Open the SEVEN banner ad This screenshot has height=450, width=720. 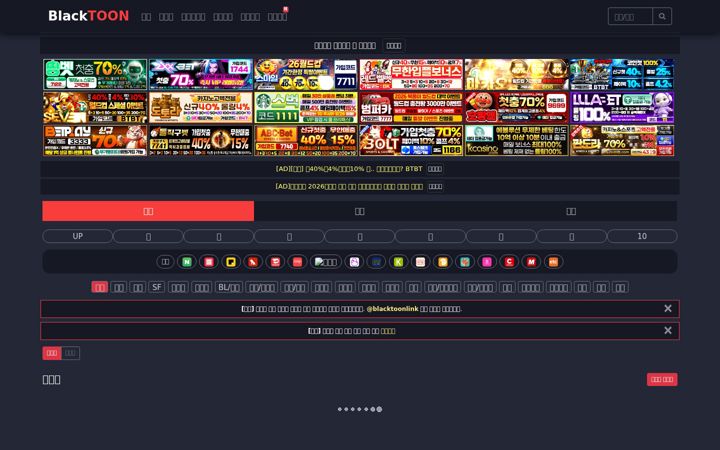coord(95,107)
